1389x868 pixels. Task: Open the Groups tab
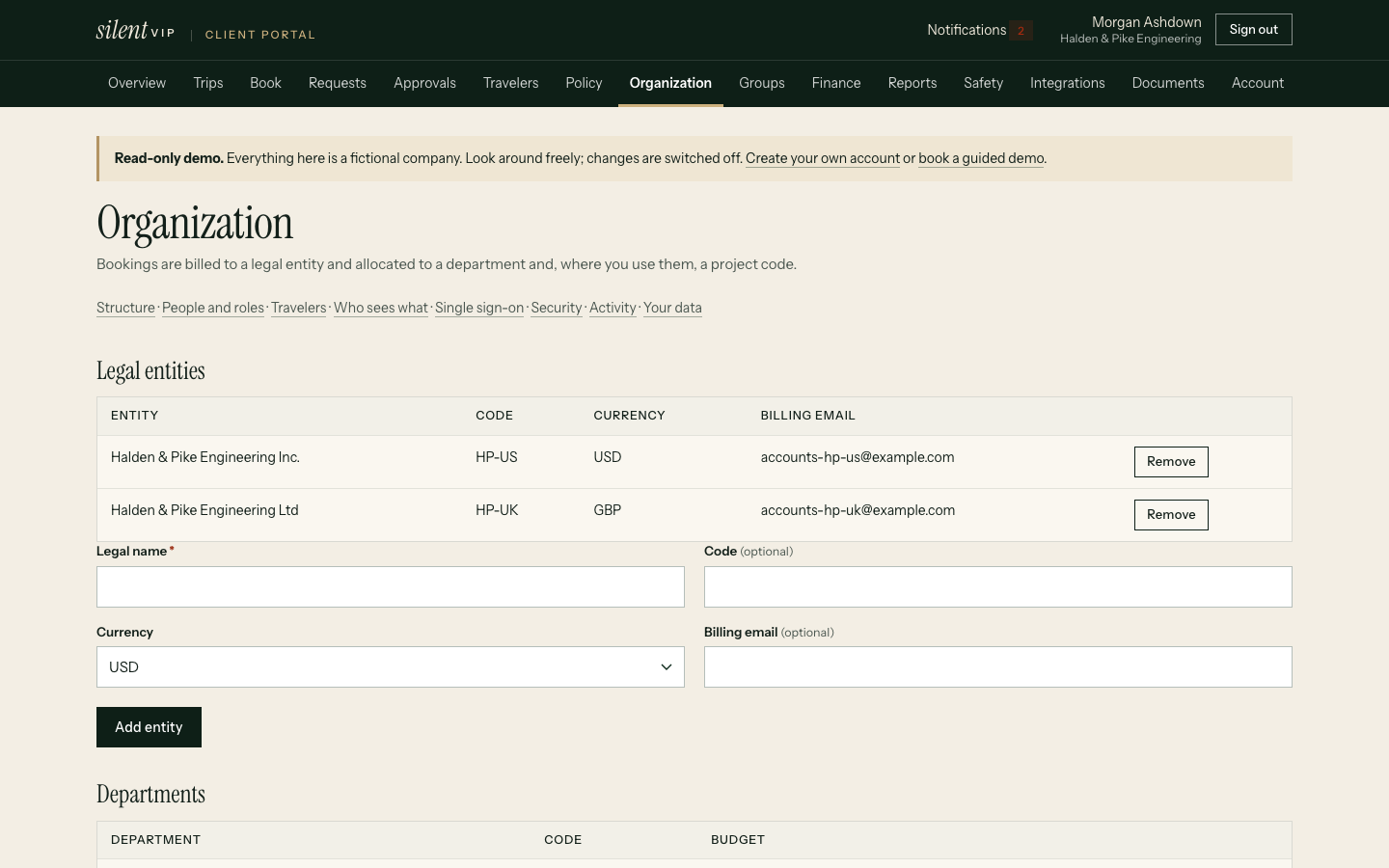pyautogui.click(x=762, y=83)
